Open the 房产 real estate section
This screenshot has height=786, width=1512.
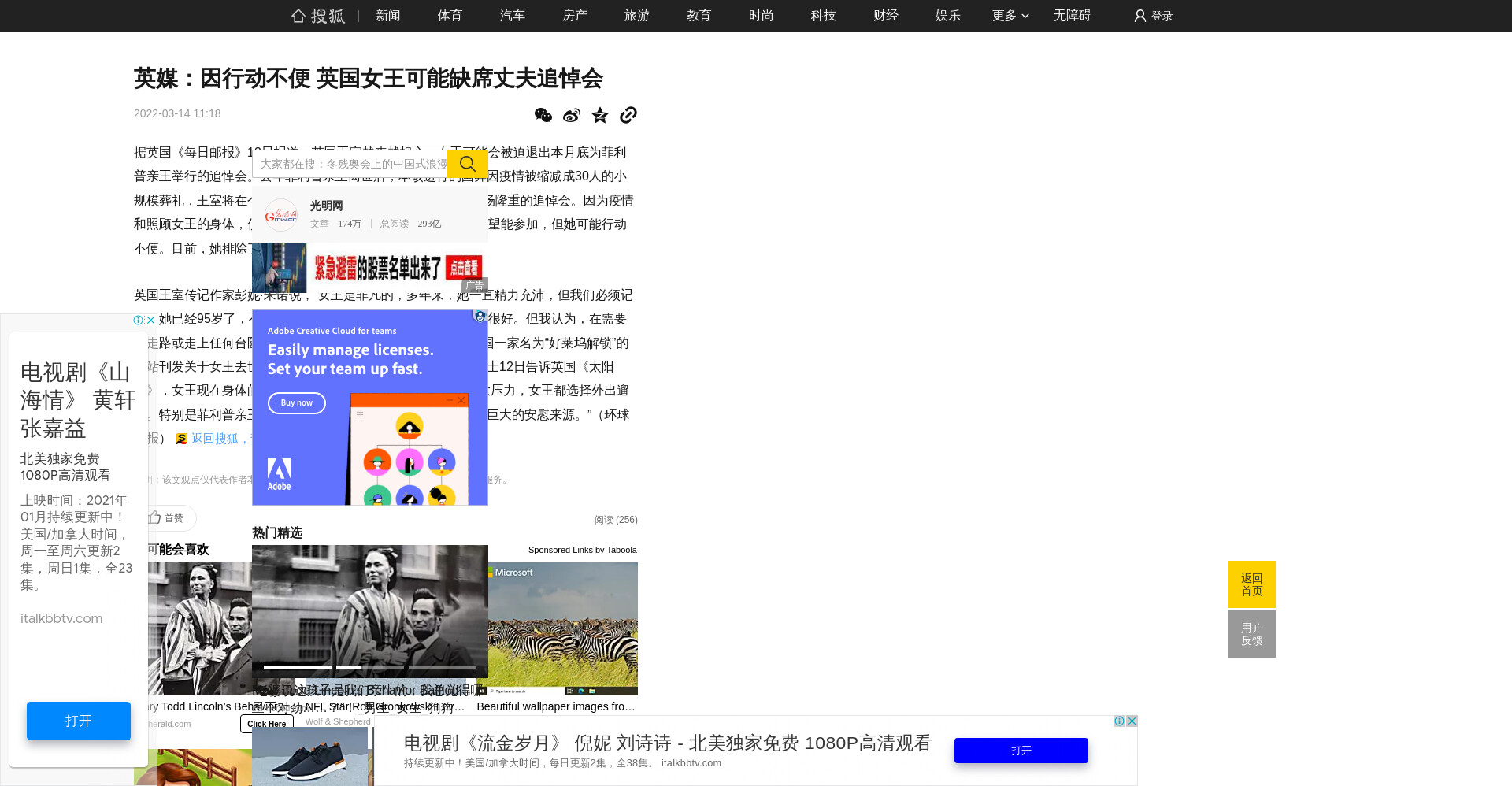575,16
